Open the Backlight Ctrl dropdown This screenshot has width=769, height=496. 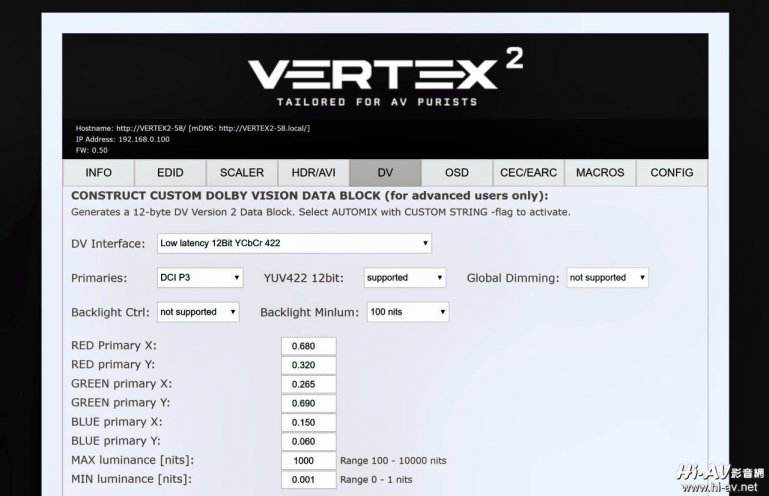tap(198, 312)
